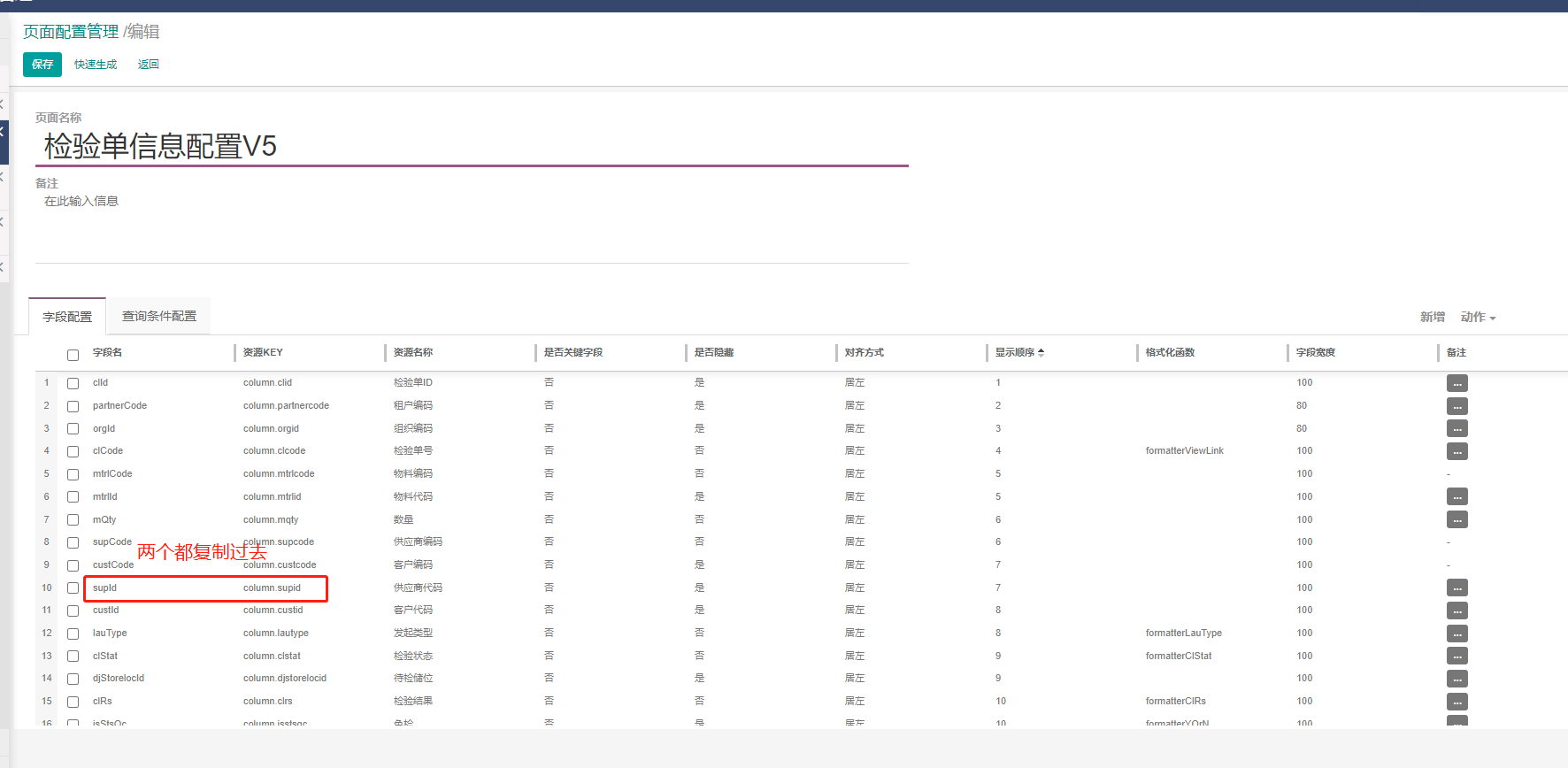
Task: Click the 保存 save button
Action: [42, 65]
